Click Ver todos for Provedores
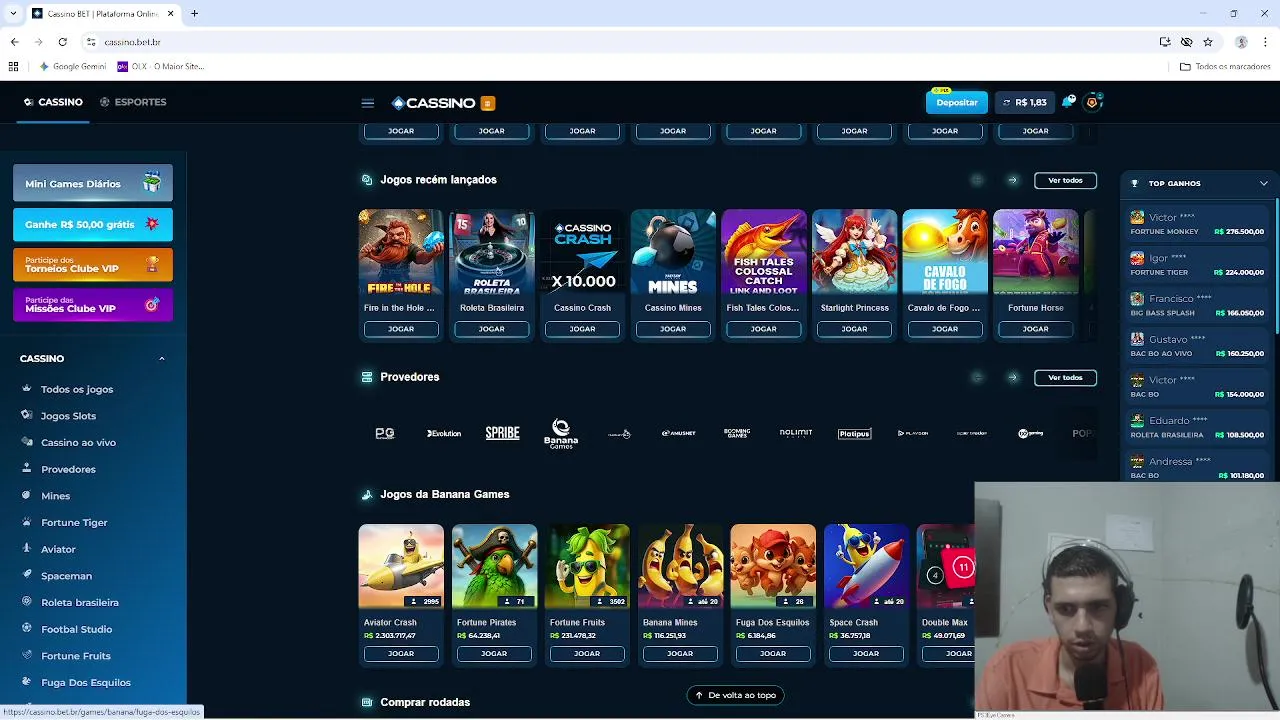Image resolution: width=1280 pixels, height=720 pixels. (1065, 377)
